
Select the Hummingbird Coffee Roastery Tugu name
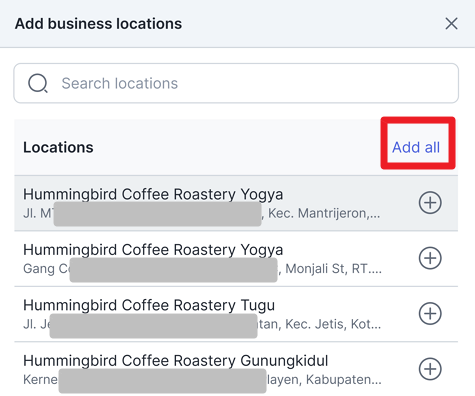pos(149,305)
